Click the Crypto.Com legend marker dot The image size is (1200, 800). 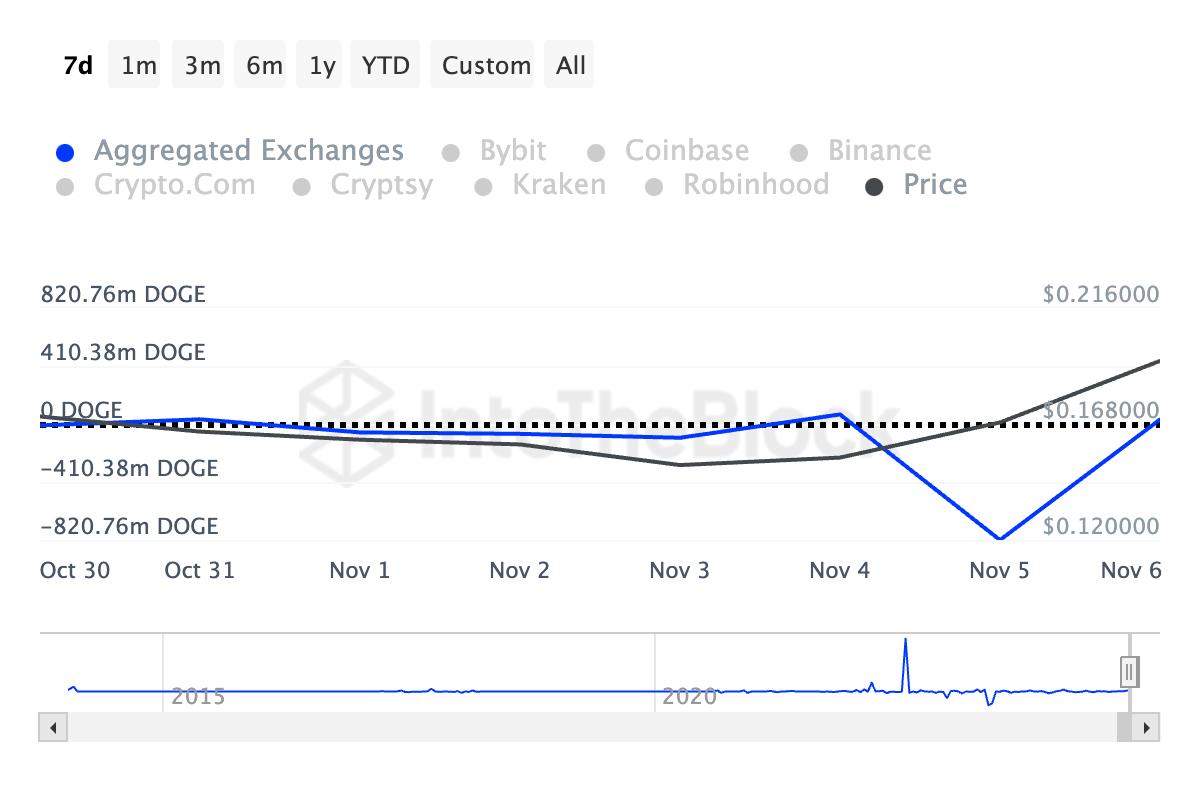tap(65, 187)
